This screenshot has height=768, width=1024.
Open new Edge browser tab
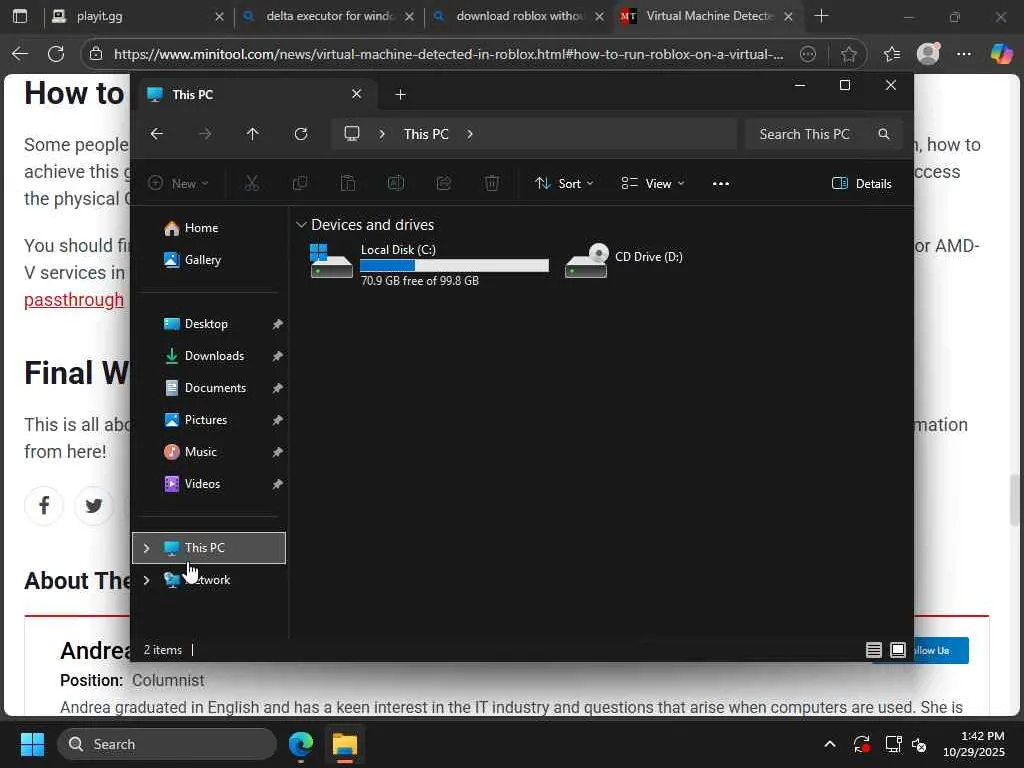[x=822, y=16]
